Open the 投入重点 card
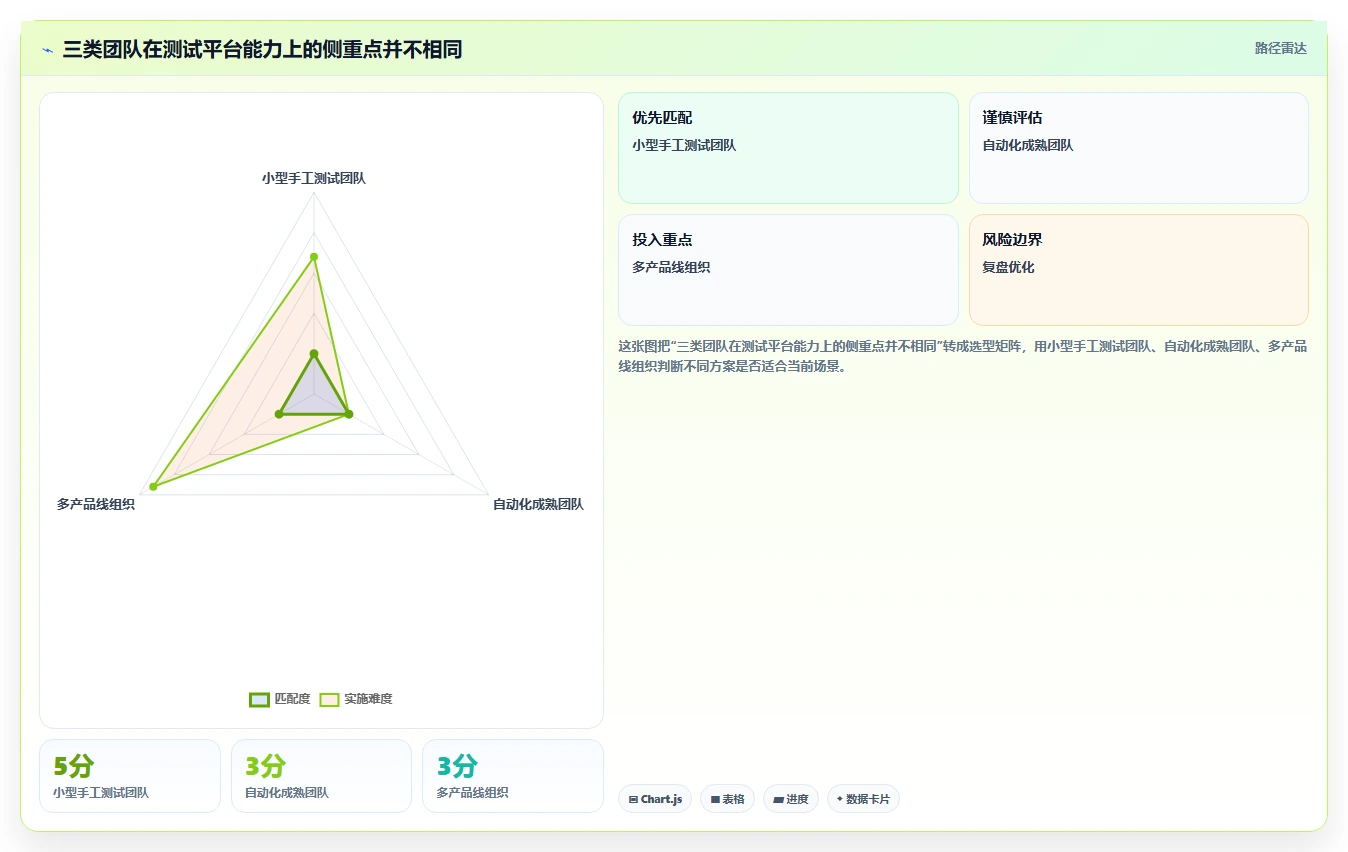The image size is (1348, 852). click(x=788, y=270)
